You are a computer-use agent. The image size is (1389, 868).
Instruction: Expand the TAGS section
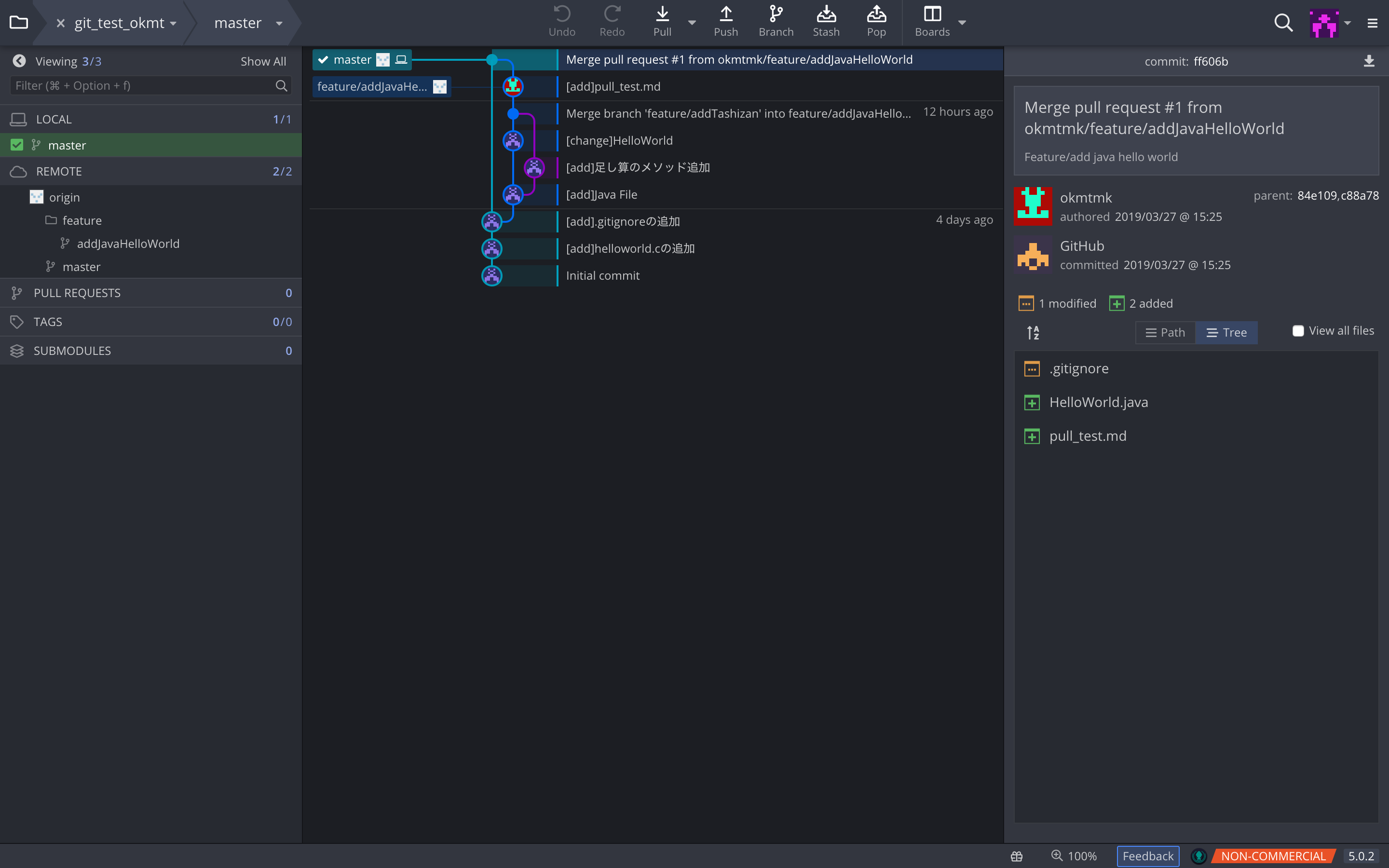tap(151, 322)
